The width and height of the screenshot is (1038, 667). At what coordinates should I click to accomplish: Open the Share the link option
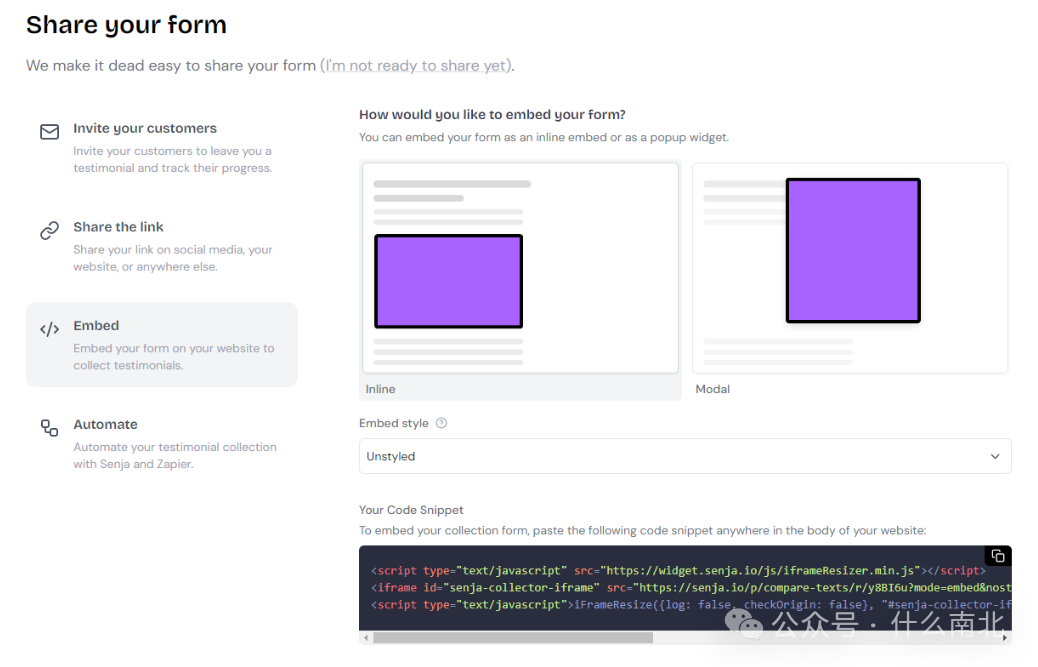(x=162, y=246)
